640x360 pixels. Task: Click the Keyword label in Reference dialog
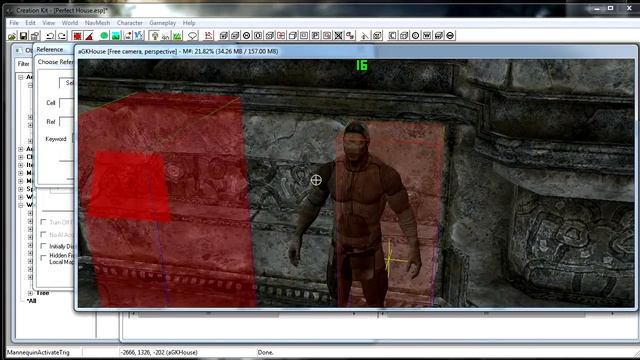[56, 139]
